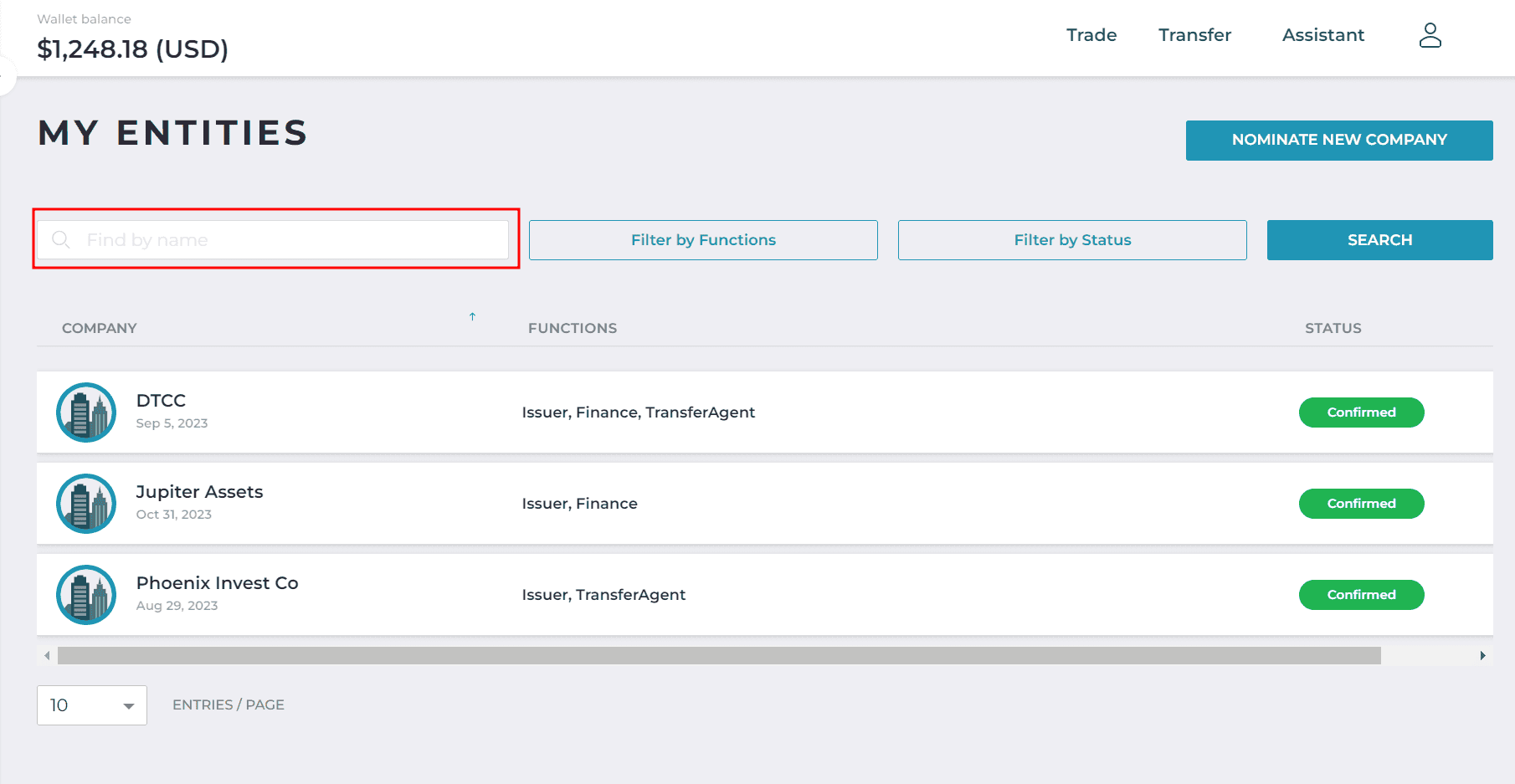Open the Filter by Functions dropdown

pos(703,240)
